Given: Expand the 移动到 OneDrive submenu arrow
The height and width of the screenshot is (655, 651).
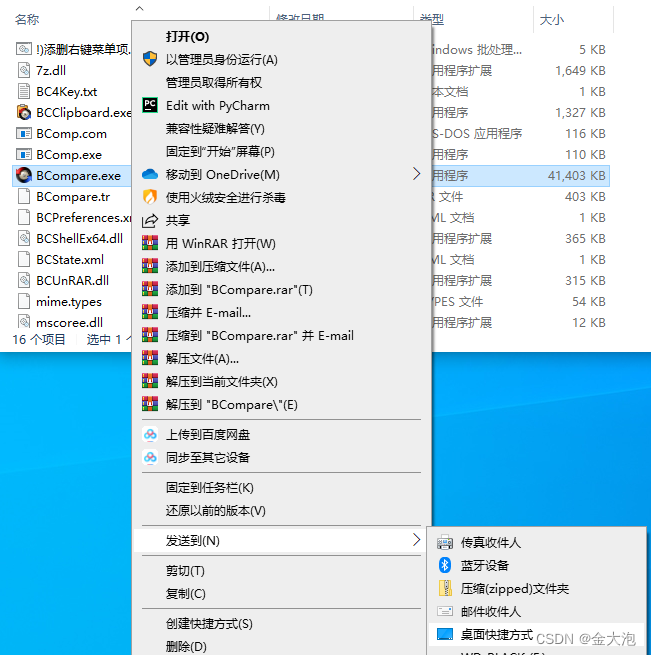Looking at the screenshot, I should pos(416,174).
